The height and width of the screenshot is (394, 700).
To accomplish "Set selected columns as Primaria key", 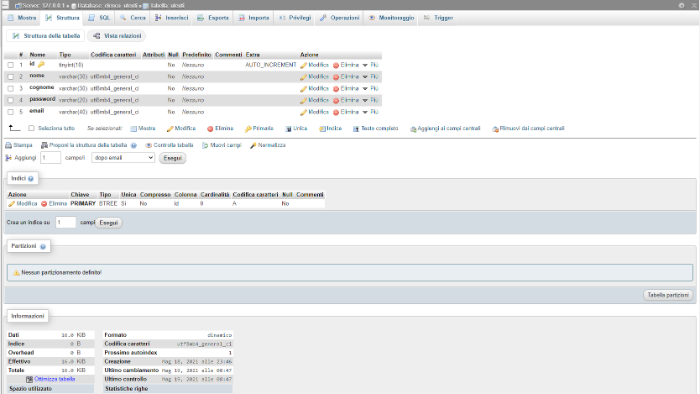I will click(259, 129).
